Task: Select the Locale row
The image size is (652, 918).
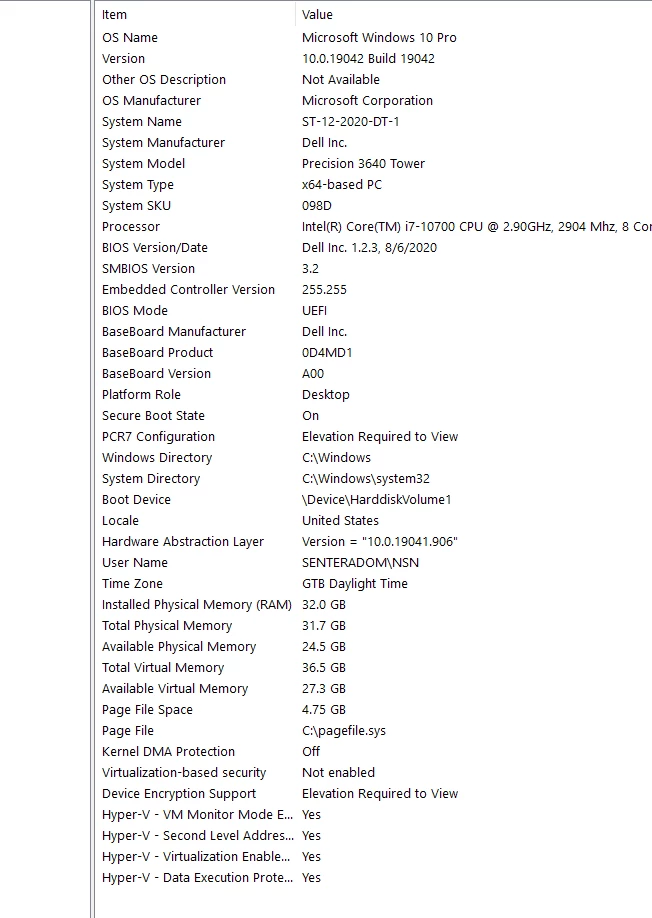Action: 120,521
